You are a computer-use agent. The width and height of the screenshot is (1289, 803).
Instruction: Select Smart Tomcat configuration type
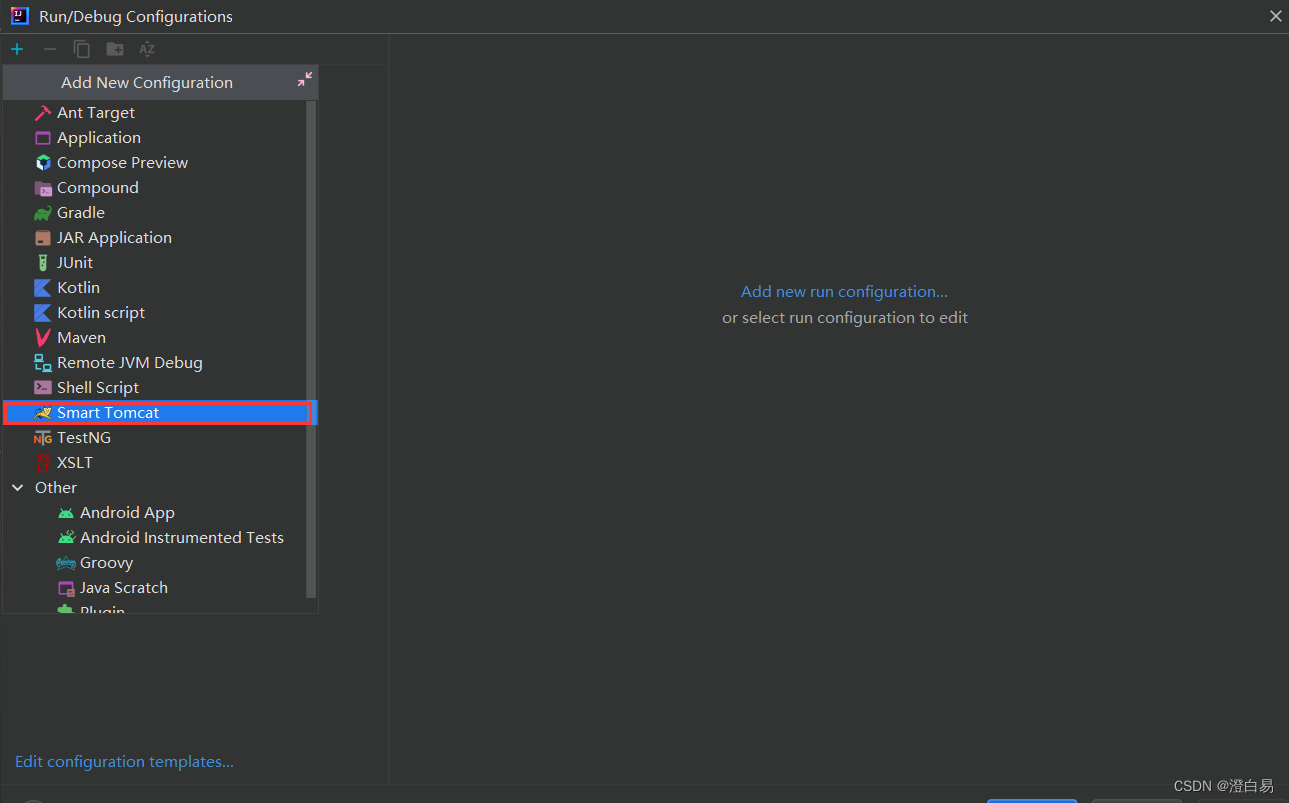108,413
